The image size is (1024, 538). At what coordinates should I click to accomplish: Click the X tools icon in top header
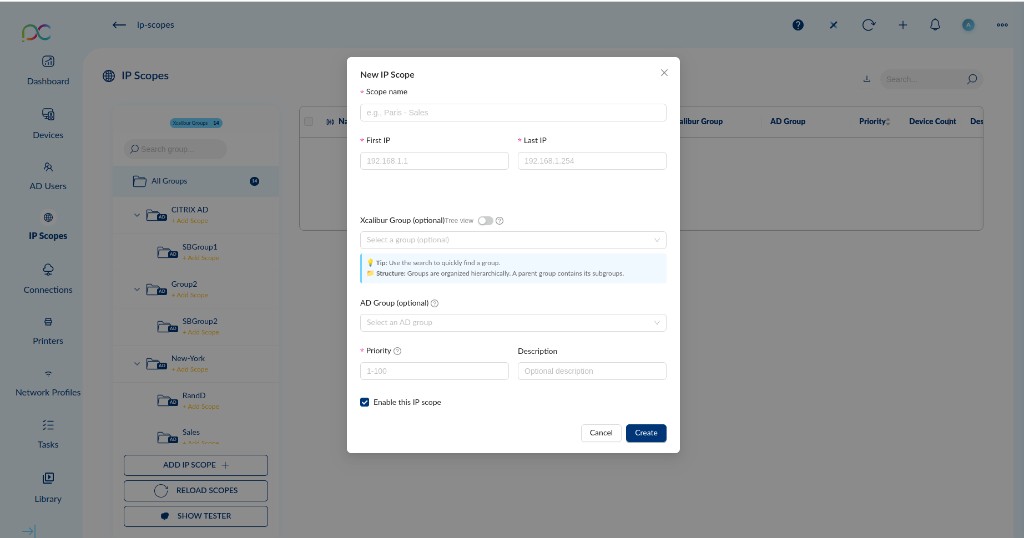tap(833, 25)
